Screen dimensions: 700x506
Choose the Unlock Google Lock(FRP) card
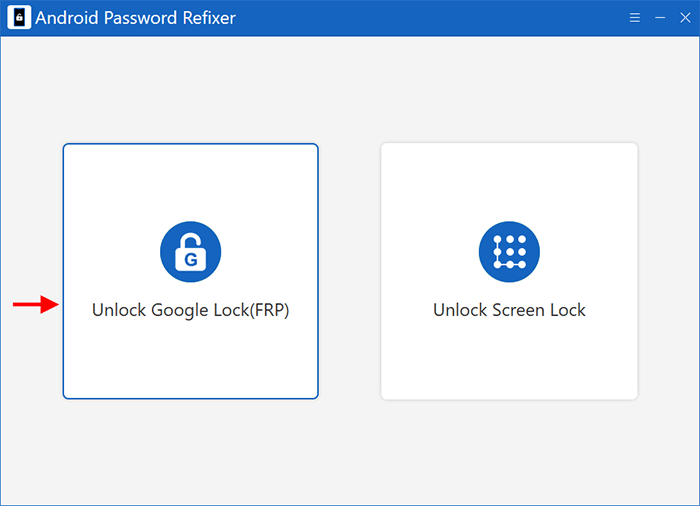191,271
